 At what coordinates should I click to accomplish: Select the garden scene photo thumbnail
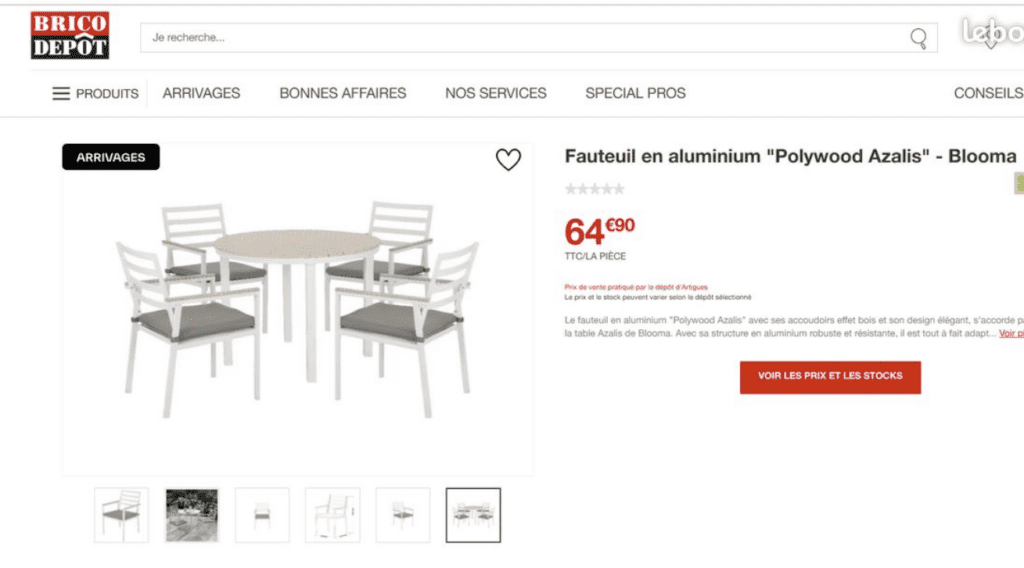click(x=192, y=515)
